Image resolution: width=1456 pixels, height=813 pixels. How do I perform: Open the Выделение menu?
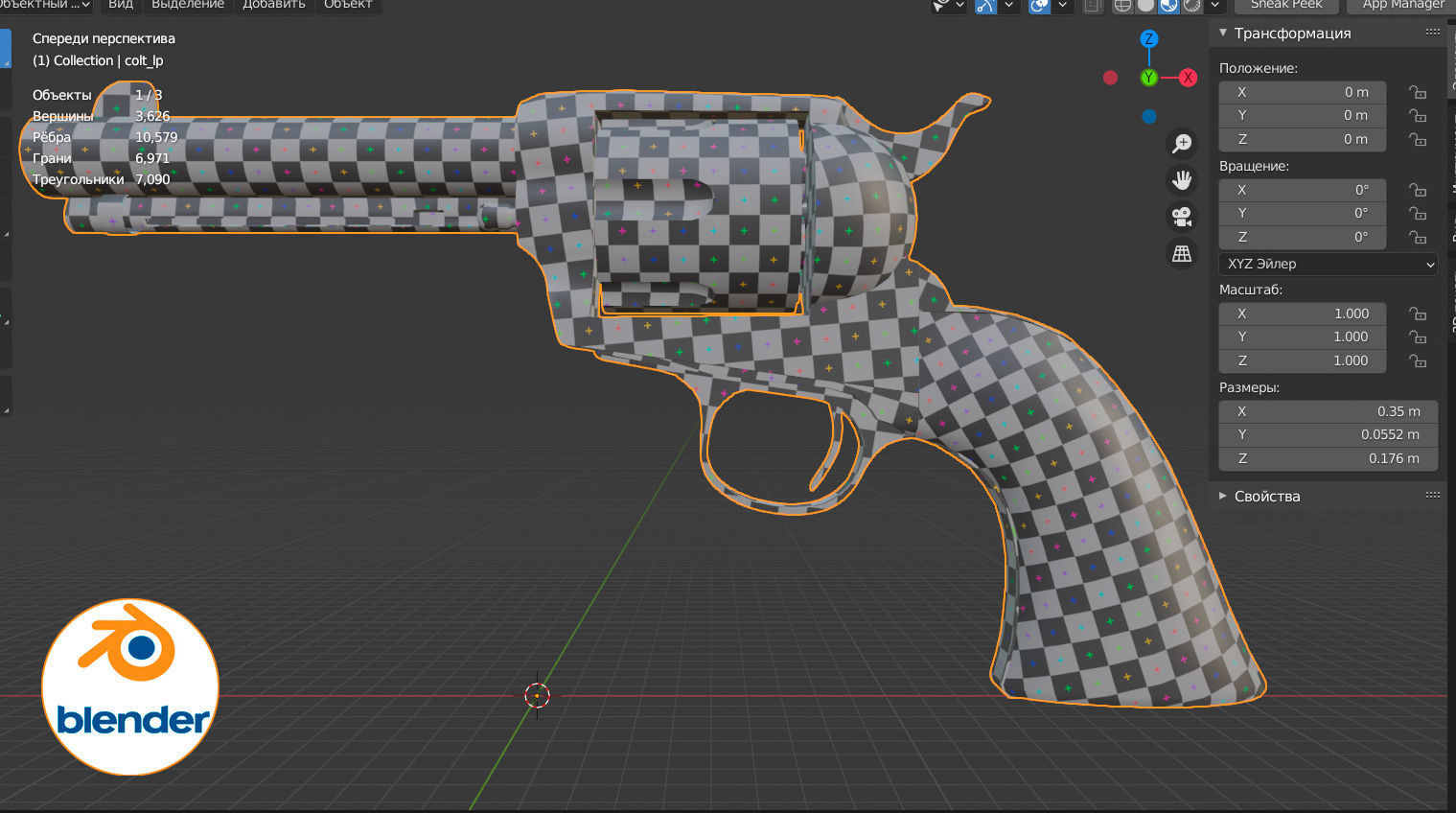point(188,5)
